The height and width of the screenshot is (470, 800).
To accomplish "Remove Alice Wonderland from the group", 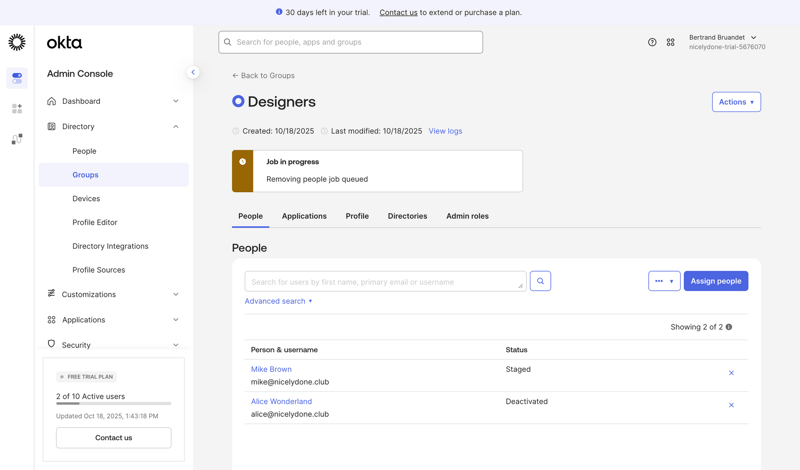I will coord(731,405).
